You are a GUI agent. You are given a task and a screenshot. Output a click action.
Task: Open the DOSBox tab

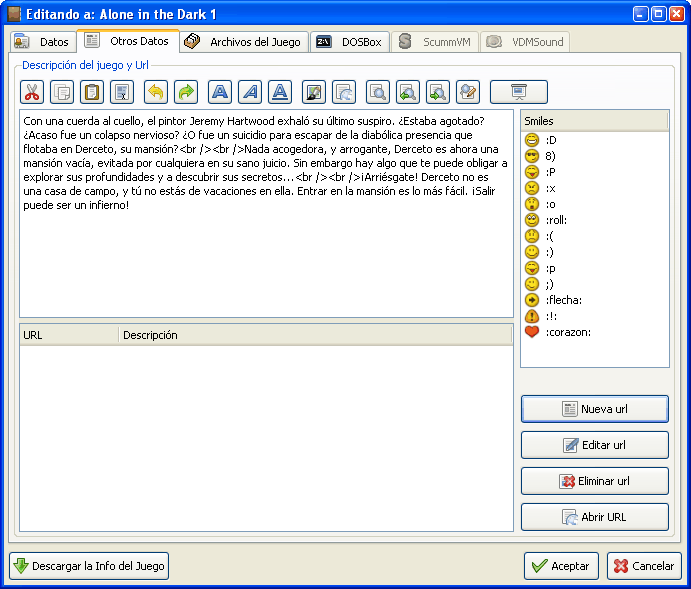[x=350, y=42]
